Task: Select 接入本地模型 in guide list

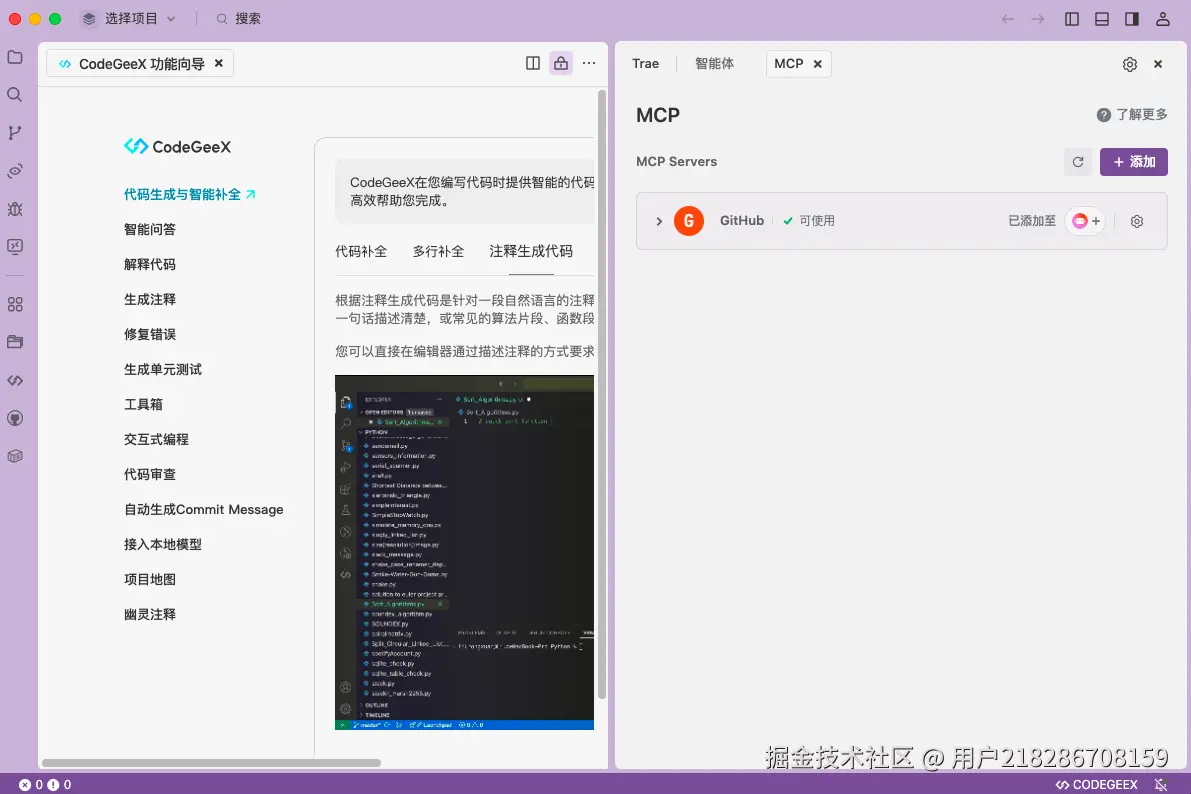Action: coord(163,544)
